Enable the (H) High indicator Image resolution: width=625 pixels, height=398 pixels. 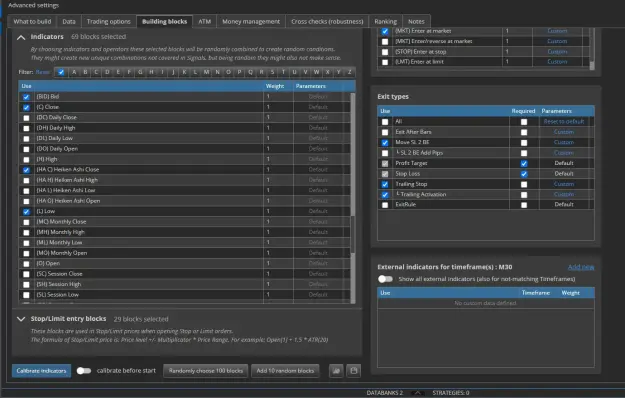pos(26,159)
